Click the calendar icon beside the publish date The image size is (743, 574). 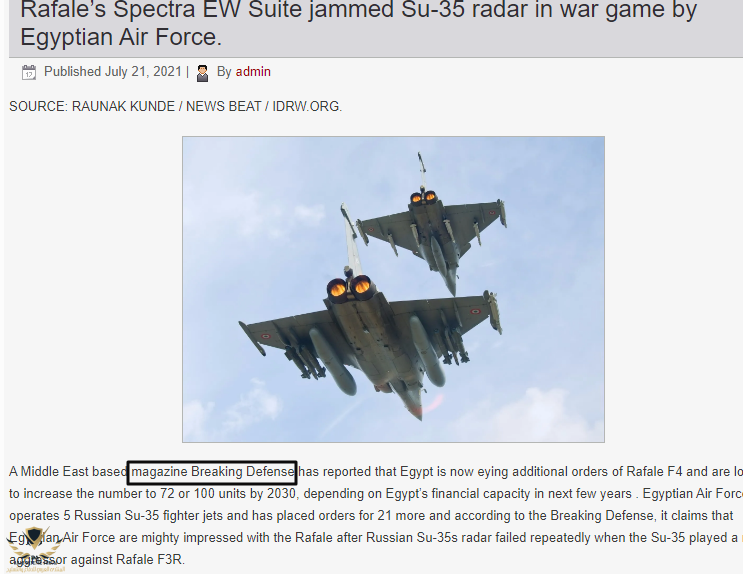click(x=29, y=73)
